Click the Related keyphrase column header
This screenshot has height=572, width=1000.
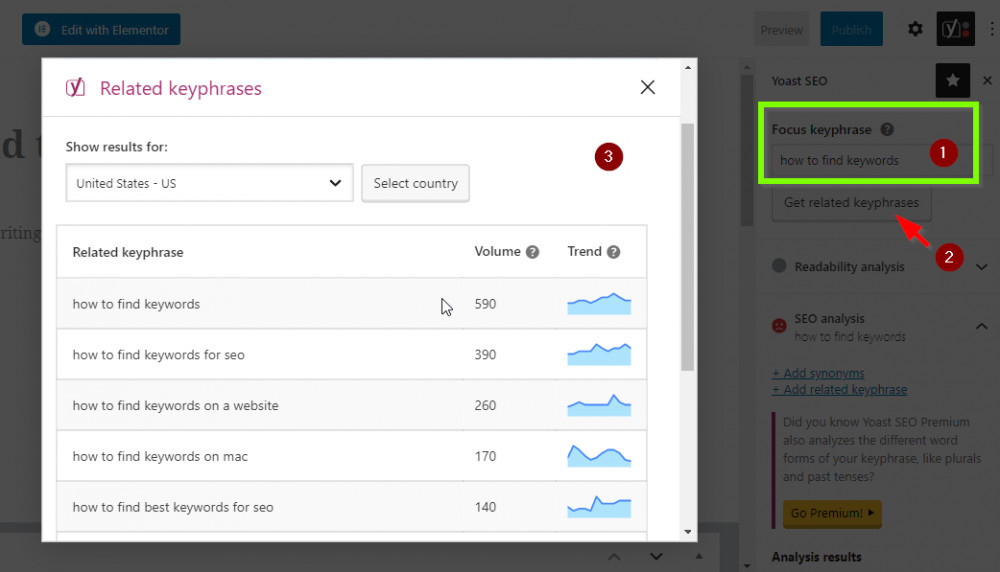pyautogui.click(x=128, y=252)
